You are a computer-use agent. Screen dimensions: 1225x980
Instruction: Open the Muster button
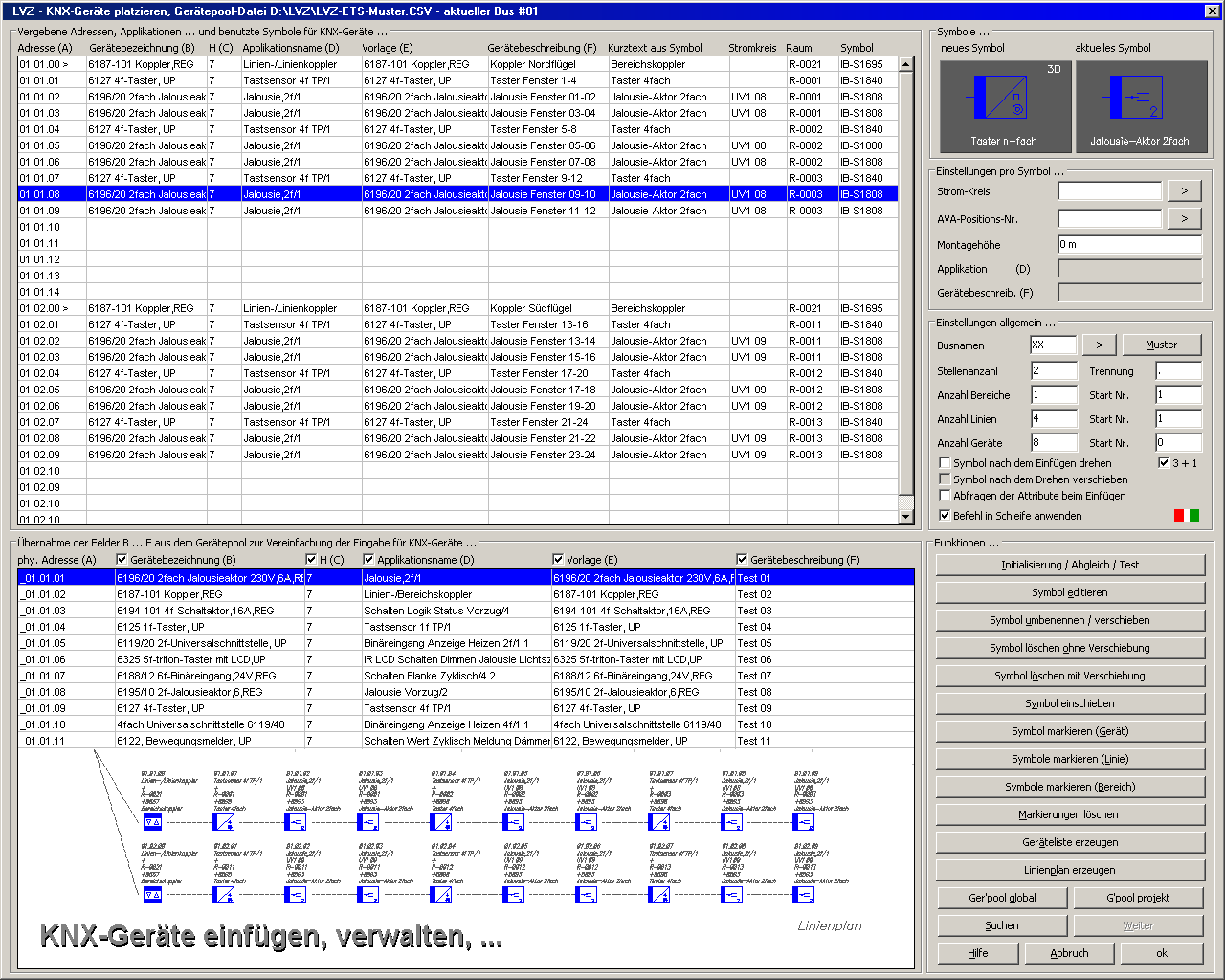1161,345
